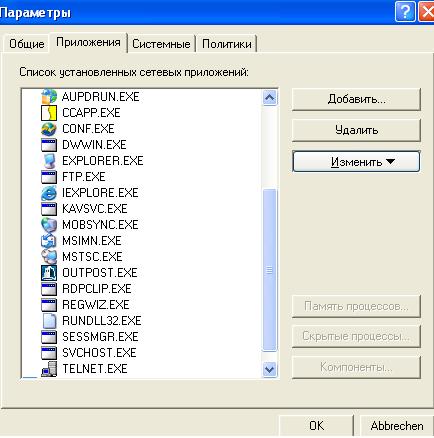Select CCAPP.EXE in the list
The width and height of the screenshot is (434, 438).
click(x=91, y=113)
